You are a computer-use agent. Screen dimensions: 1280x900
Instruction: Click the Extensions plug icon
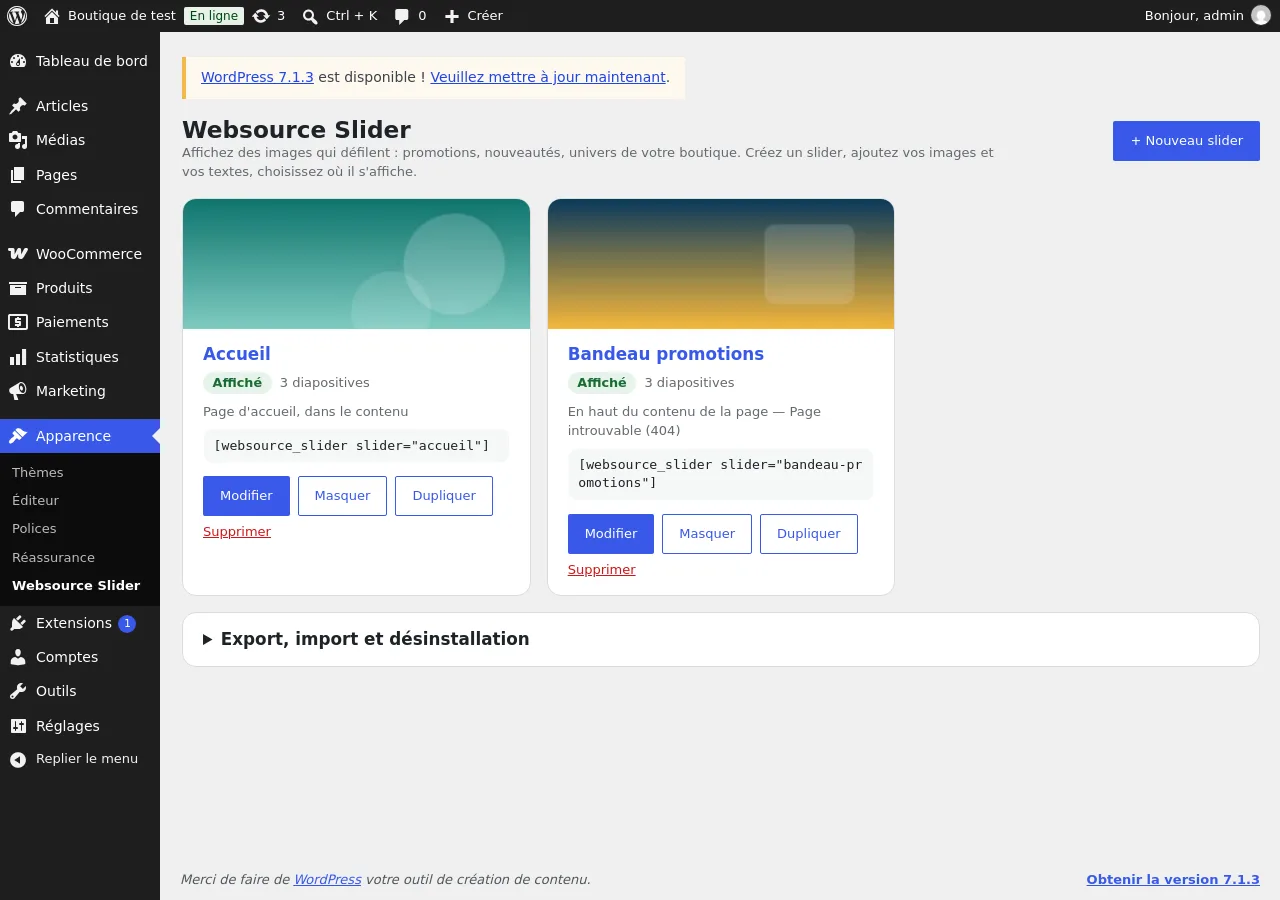18,623
